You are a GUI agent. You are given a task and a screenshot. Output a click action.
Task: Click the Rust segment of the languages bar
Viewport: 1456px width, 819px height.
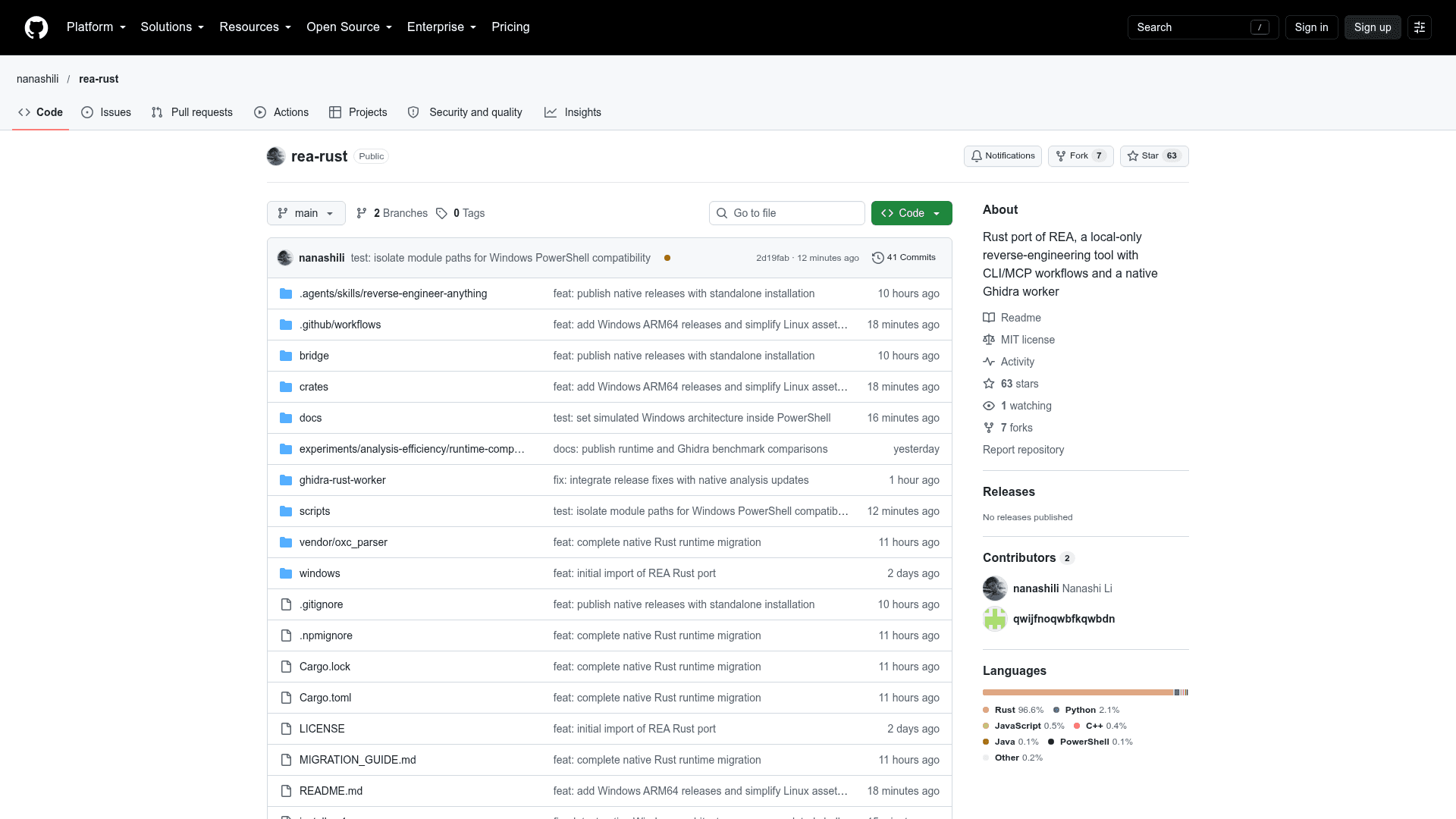coord(1078,692)
